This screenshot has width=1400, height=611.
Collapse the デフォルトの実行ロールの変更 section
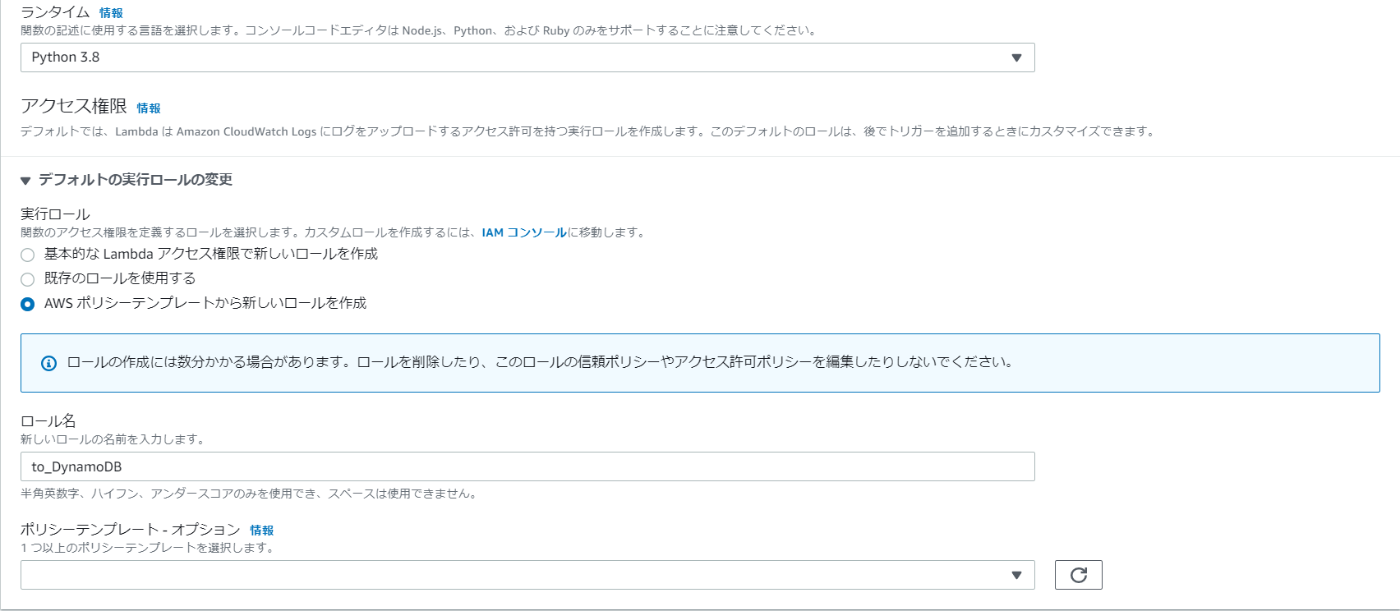[127, 180]
